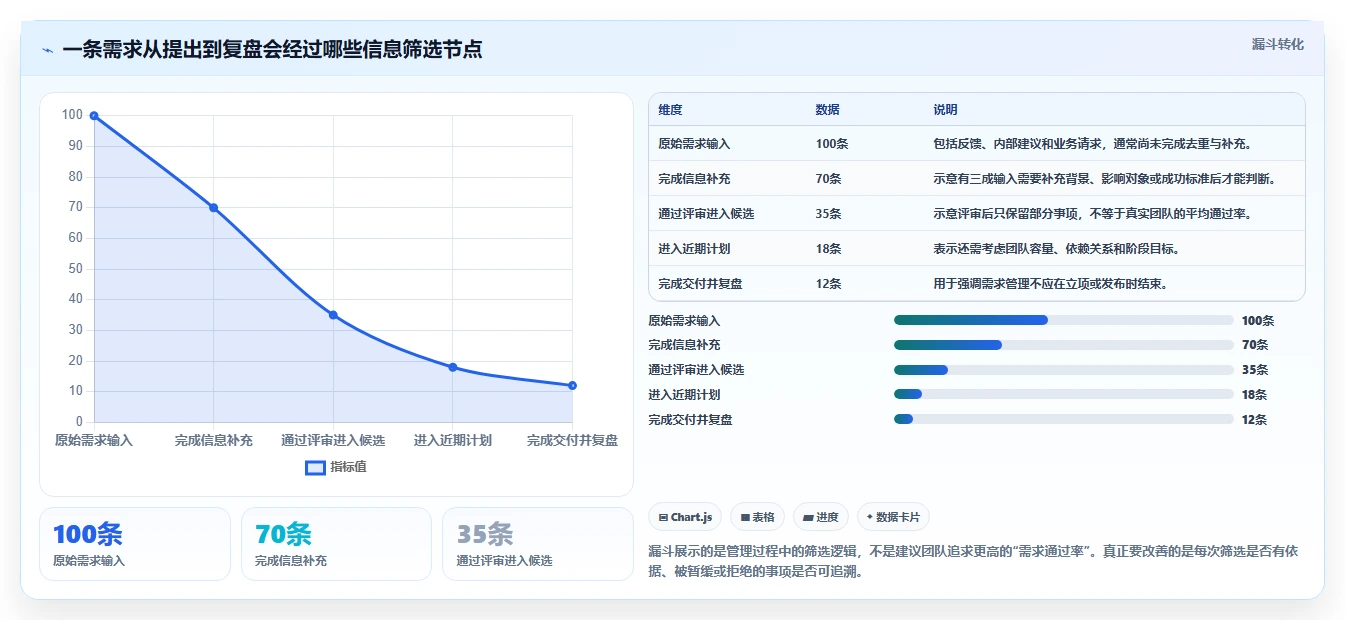Select the 表格 tag
Image resolution: width=1345 pixels, height=620 pixels.
[x=757, y=517]
